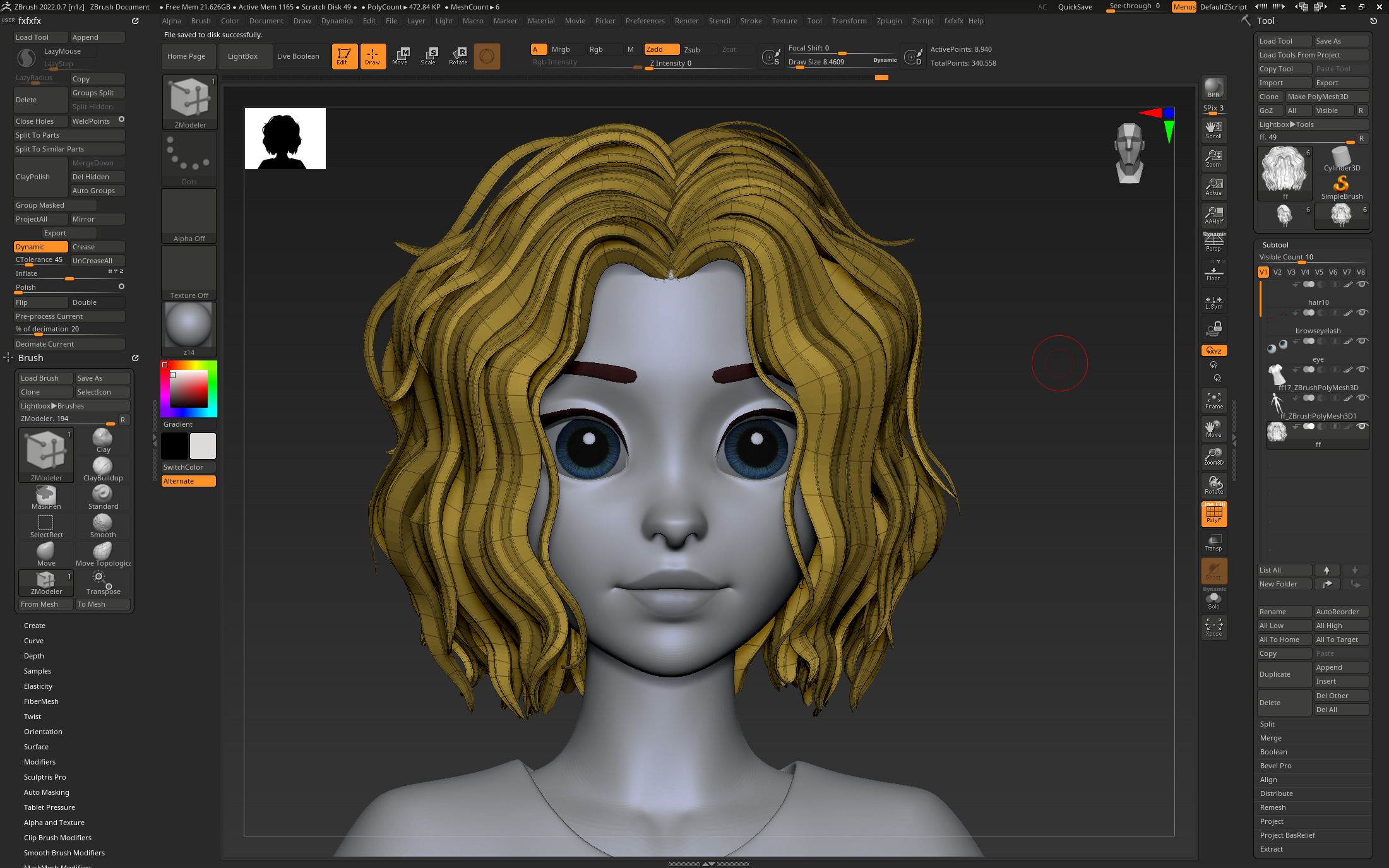Expand the Remesh section
1389x868 pixels.
click(x=1273, y=807)
